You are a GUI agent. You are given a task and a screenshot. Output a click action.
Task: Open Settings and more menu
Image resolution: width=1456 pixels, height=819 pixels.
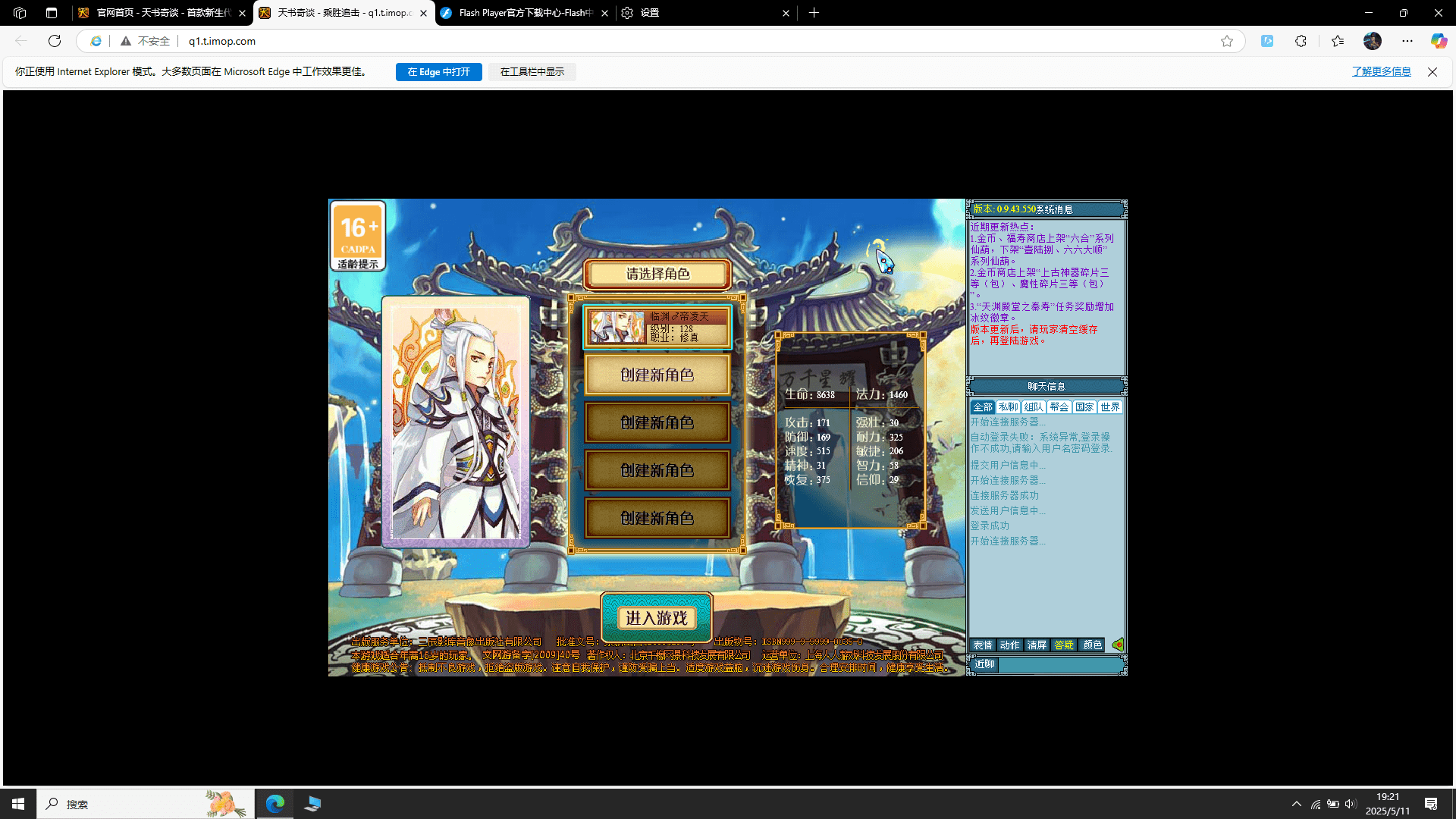(x=1407, y=41)
